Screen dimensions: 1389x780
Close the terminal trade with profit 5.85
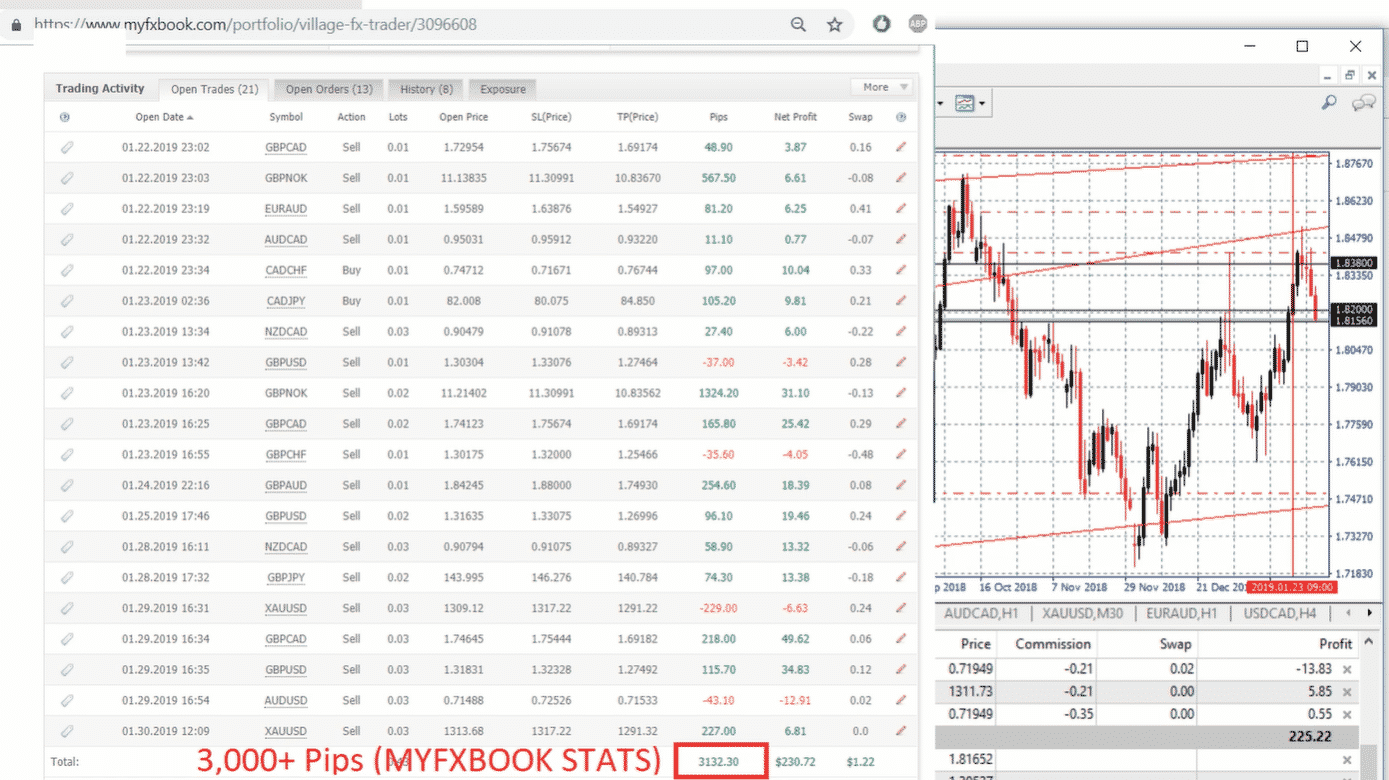[x=1347, y=692]
